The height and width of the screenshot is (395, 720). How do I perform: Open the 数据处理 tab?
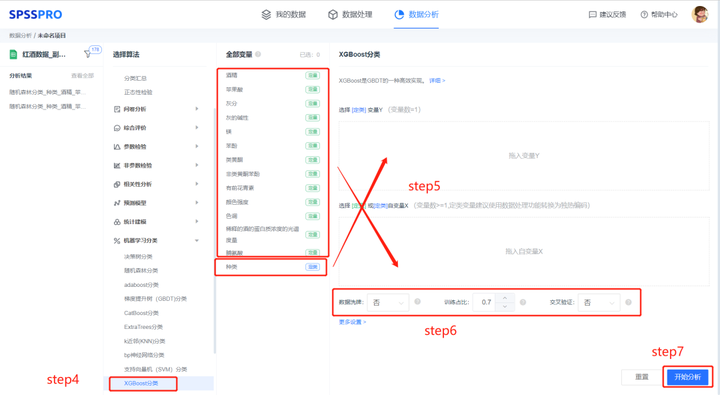point(350,15)
